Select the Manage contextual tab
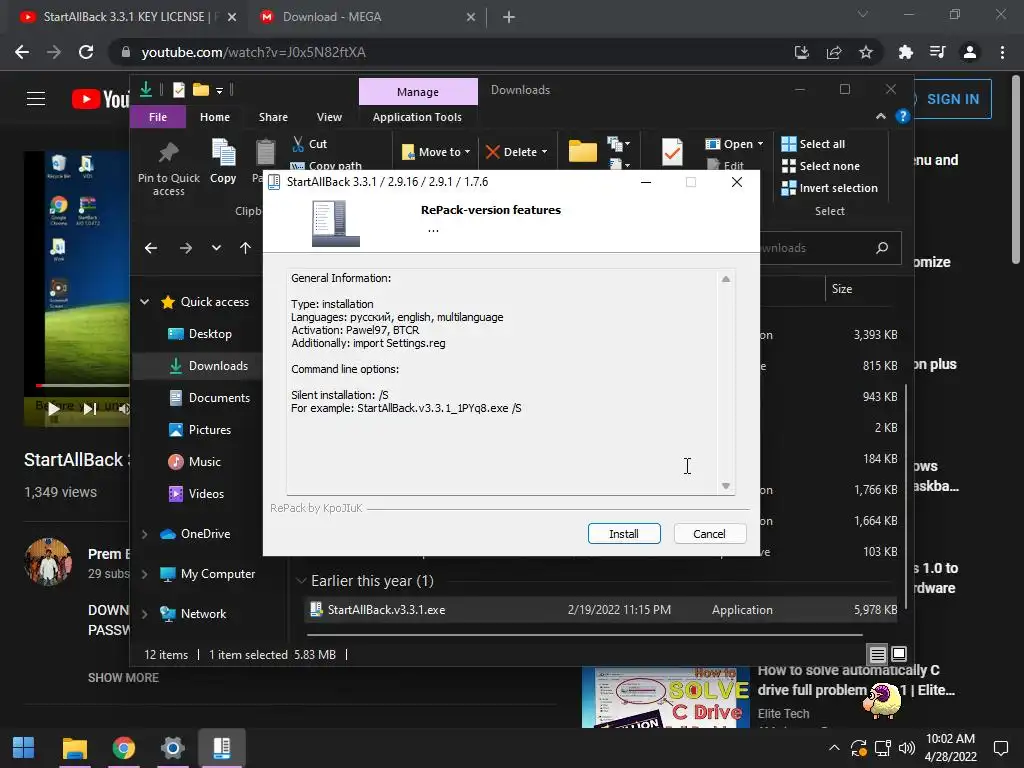Viewport: 1024px width, 768px height. click(x=418, y=92)
